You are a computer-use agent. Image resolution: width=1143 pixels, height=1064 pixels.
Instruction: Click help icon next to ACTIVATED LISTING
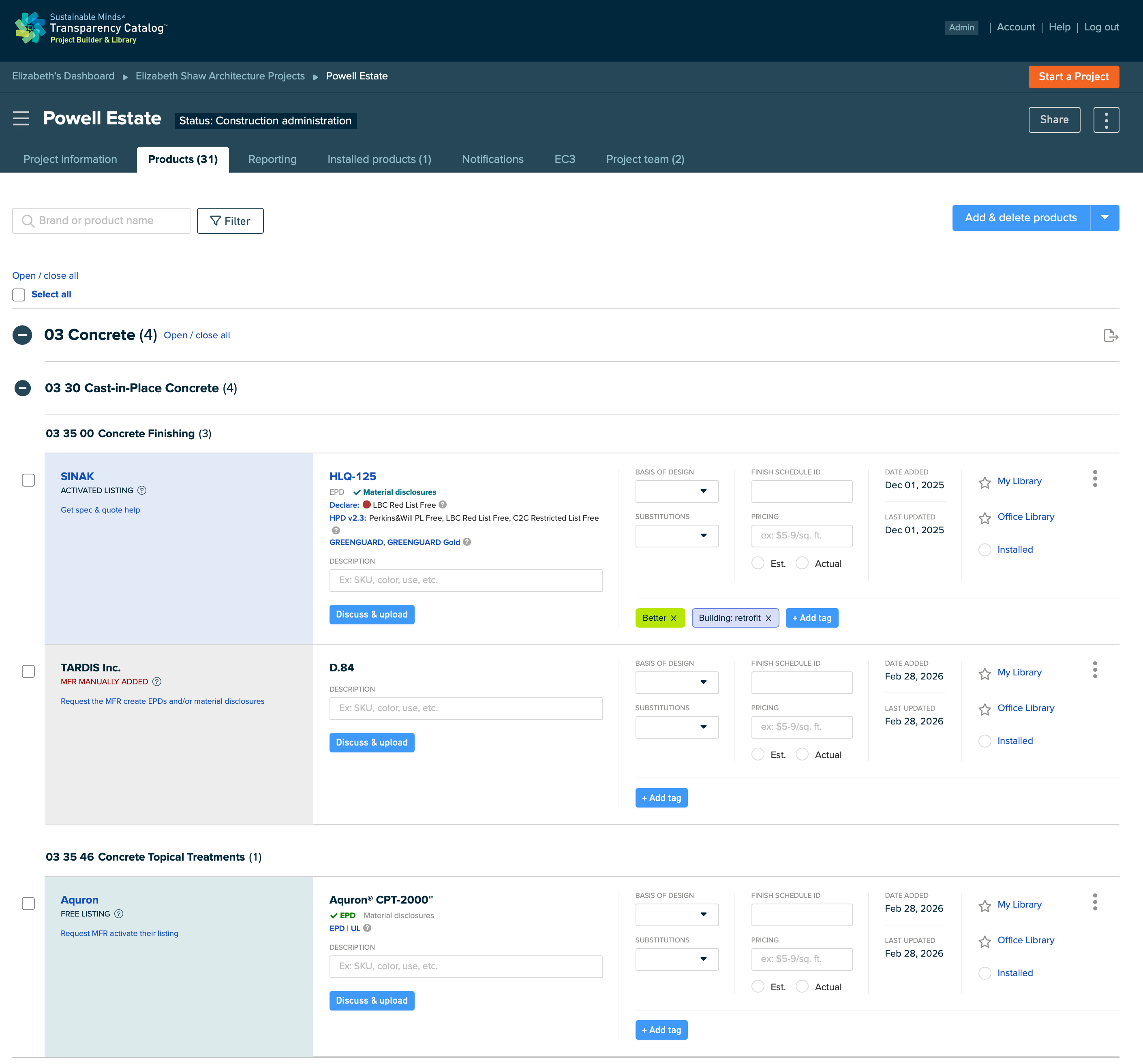tap(142, 490)
